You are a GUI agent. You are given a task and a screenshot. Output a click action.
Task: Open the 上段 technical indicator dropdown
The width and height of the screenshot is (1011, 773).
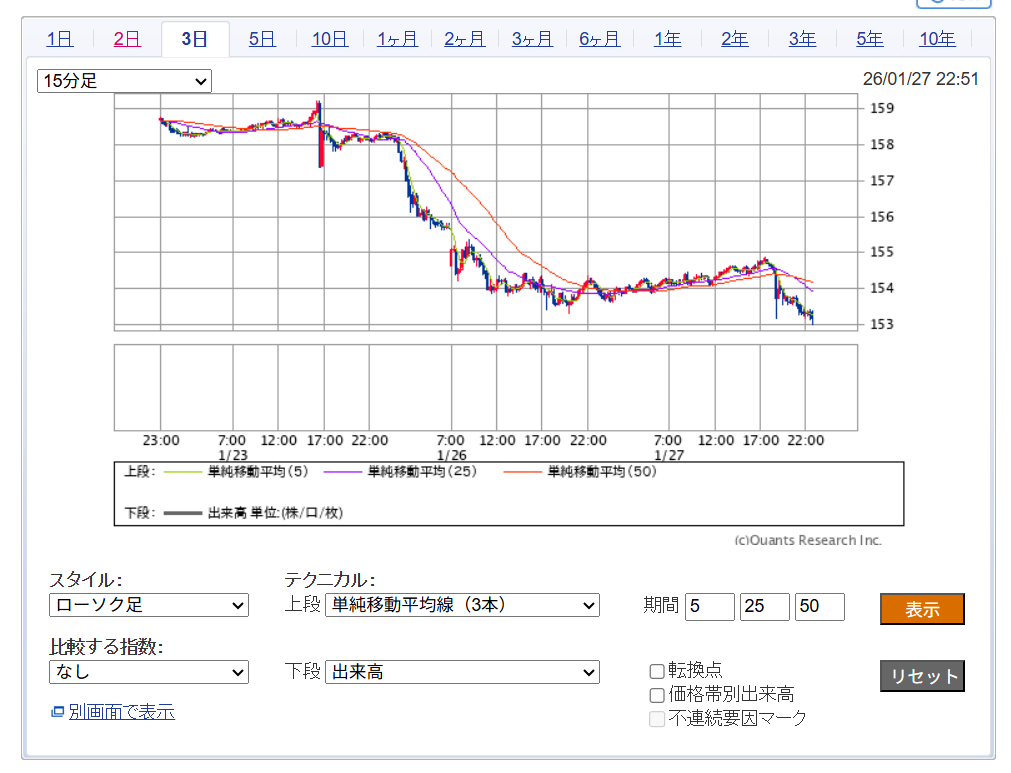461,605
